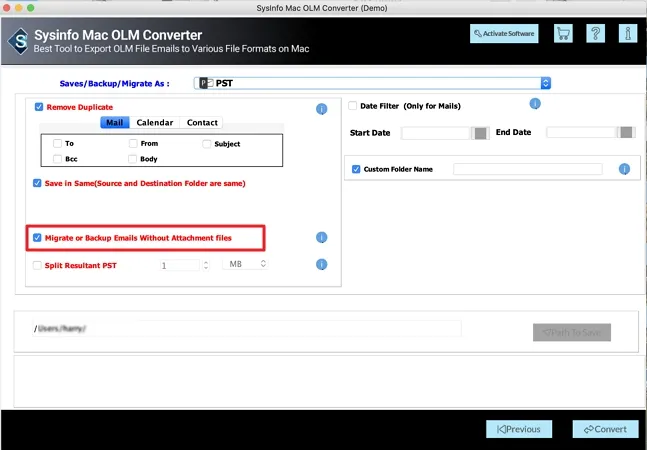The height and width of the screenshot is (450, 647).
Task: Enable the Date Filter checkbox
Action: [x=352, y=106]
